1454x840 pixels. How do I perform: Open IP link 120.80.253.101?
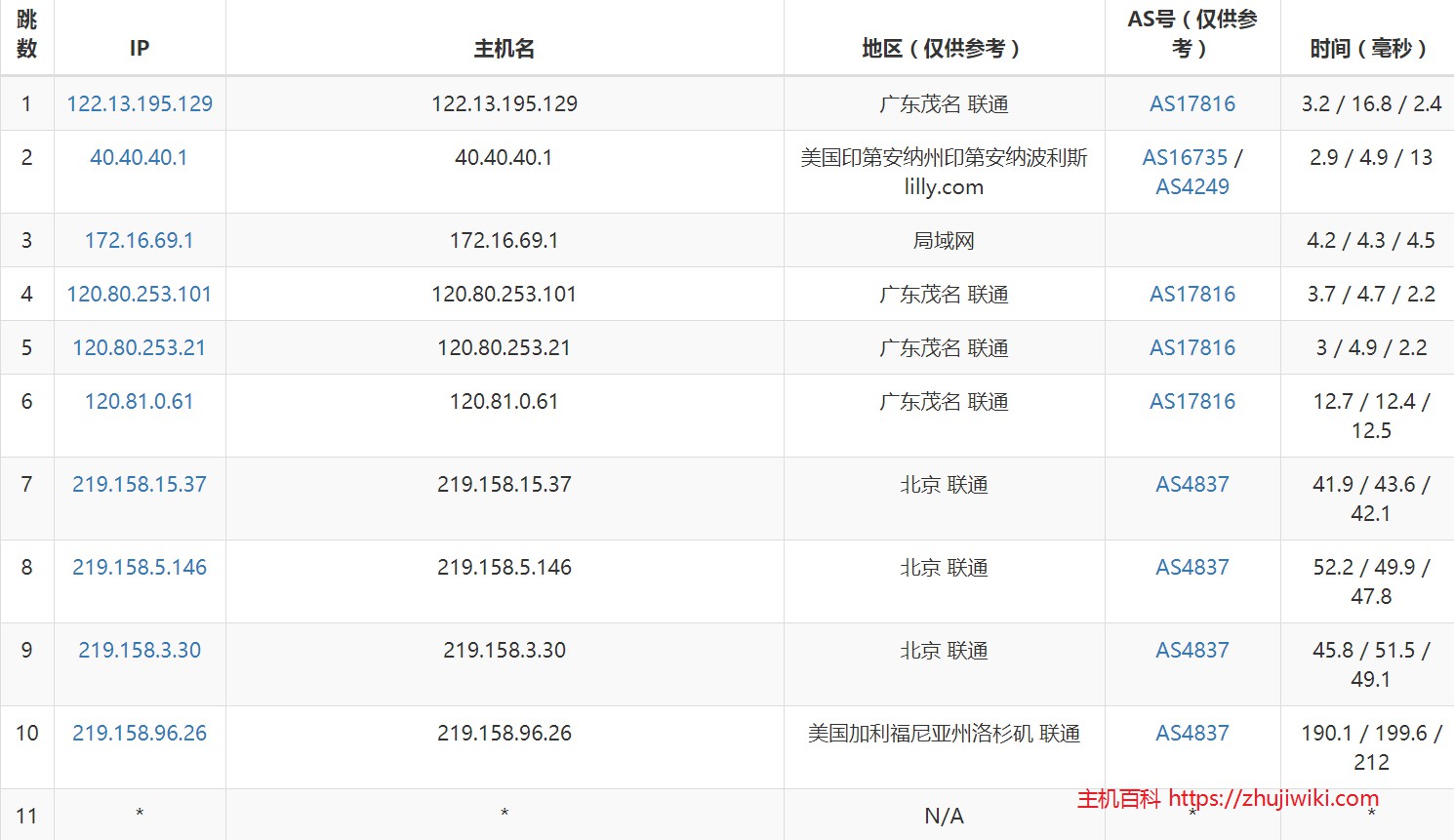coord(140,294)
